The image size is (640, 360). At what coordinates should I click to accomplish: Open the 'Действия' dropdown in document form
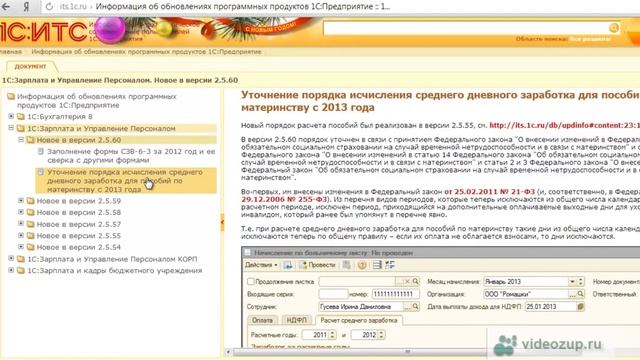click(x=261, y=265)
